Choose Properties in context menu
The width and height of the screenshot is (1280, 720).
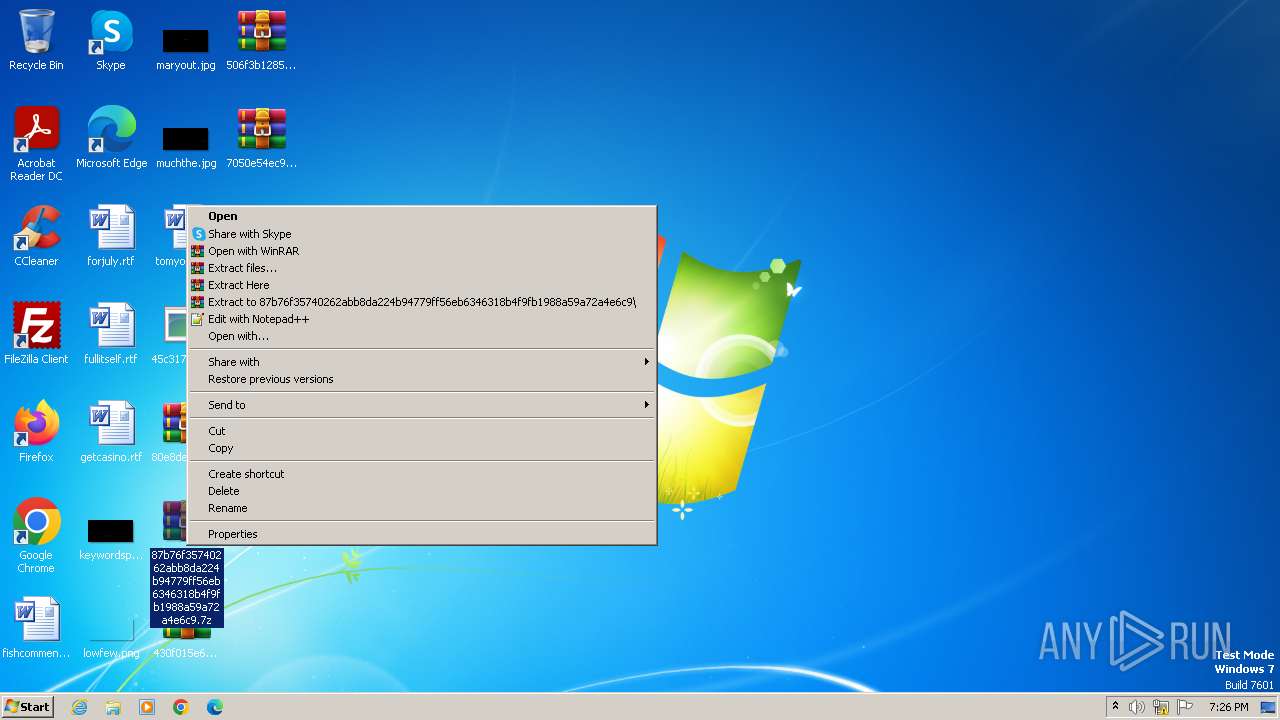[x=422, y=534]
